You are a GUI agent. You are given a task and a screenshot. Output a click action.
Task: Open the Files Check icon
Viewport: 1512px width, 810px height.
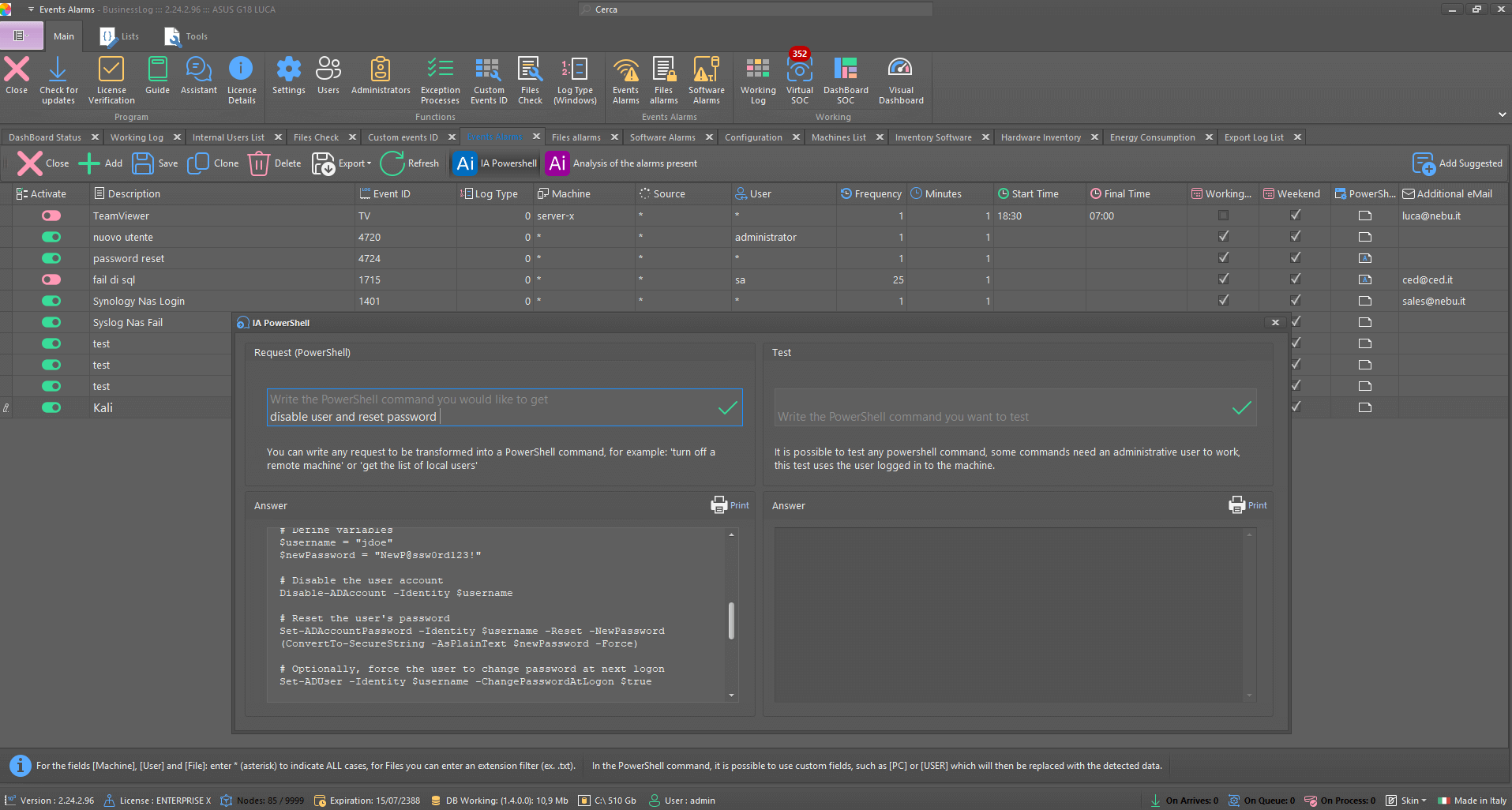click(x=530, y=79)
